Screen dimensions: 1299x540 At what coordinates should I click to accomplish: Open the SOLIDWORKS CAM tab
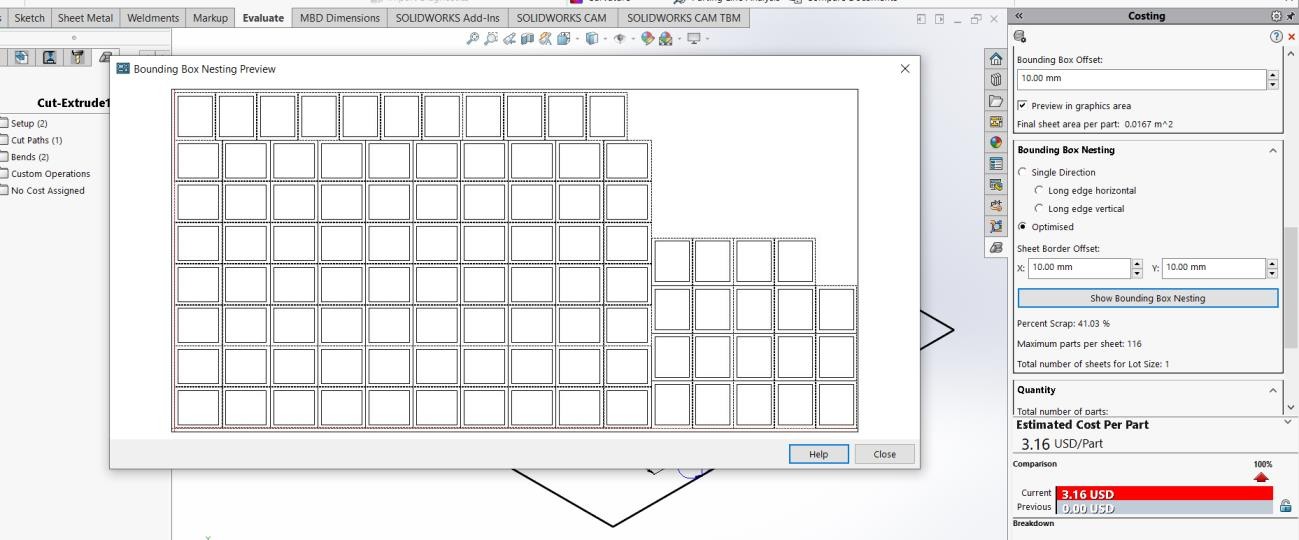561,18
